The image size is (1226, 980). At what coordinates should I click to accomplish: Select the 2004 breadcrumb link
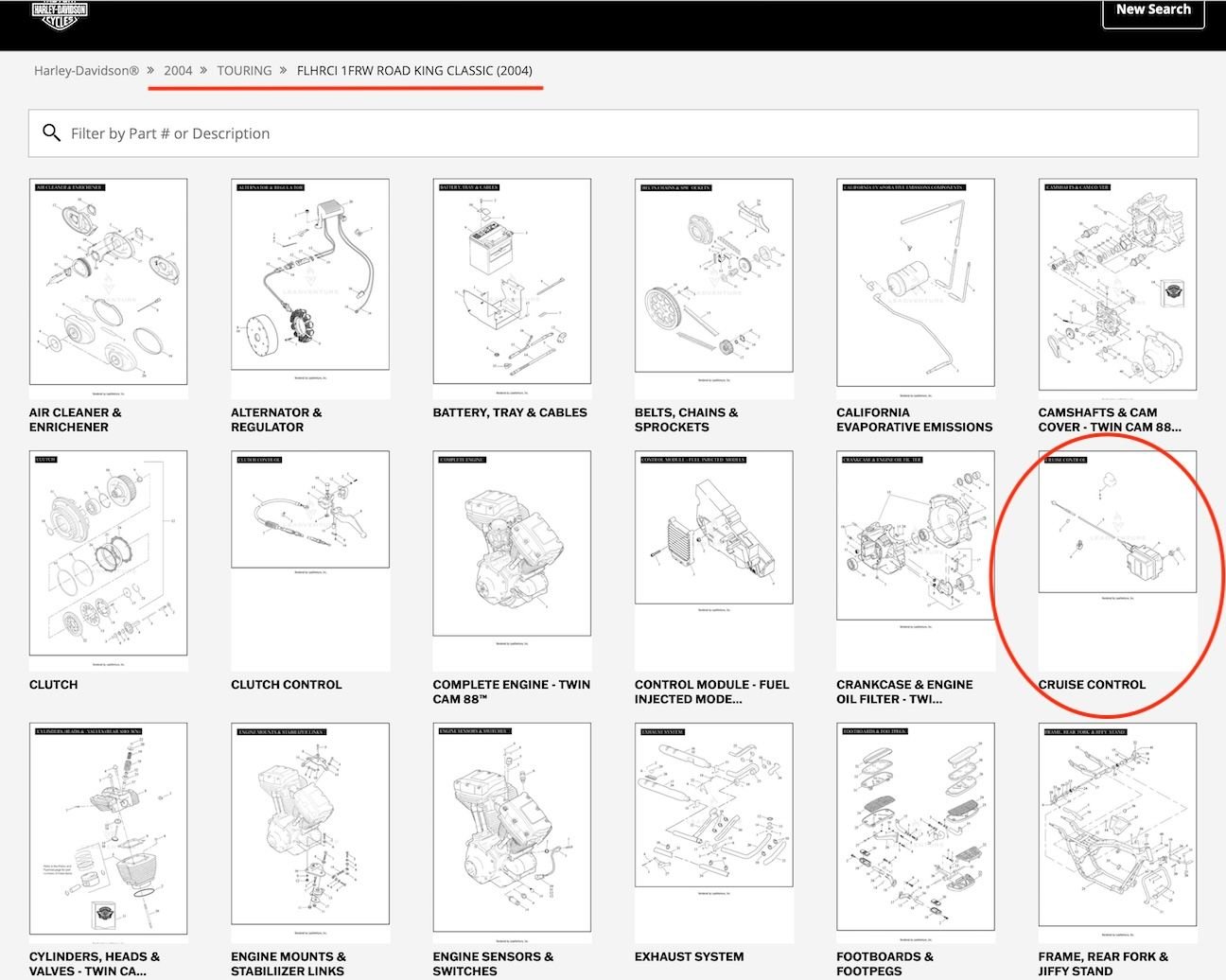click(178, 71)
